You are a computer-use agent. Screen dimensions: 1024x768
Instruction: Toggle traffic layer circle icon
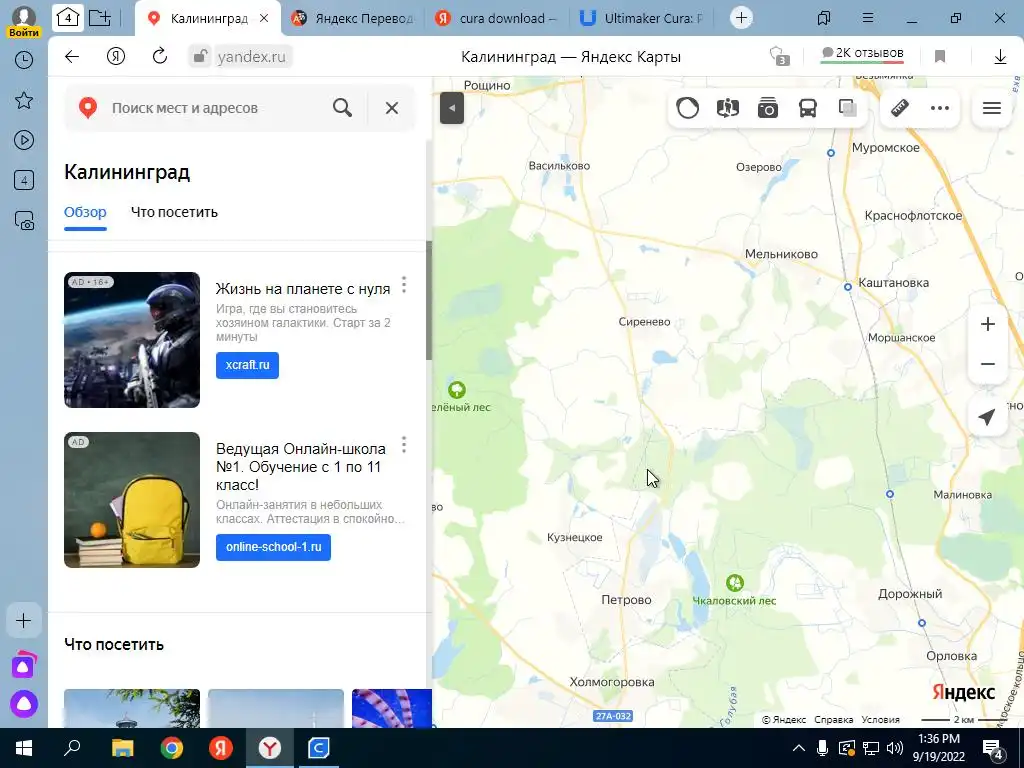(688, 108)
